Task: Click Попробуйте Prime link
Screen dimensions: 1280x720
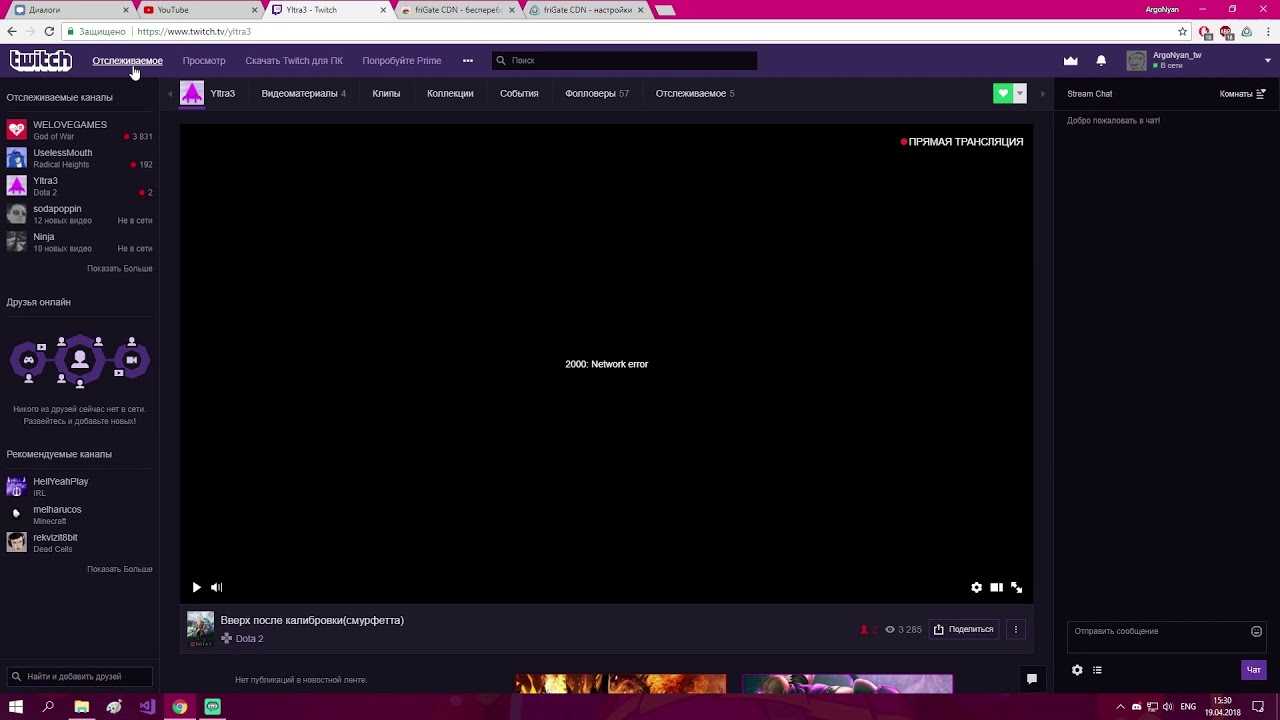Action: click(x=402, y=61)
